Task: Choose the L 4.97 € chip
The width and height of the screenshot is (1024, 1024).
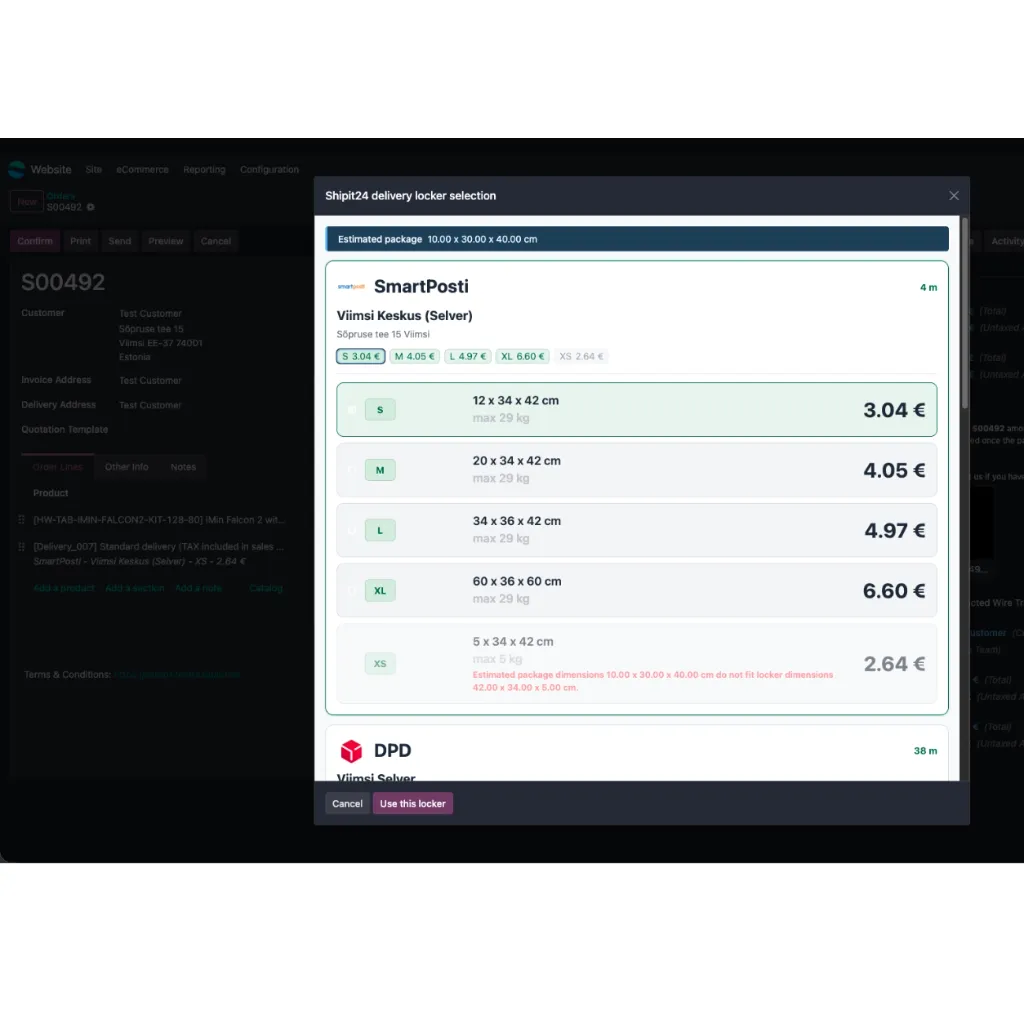Action: point(468,357)
